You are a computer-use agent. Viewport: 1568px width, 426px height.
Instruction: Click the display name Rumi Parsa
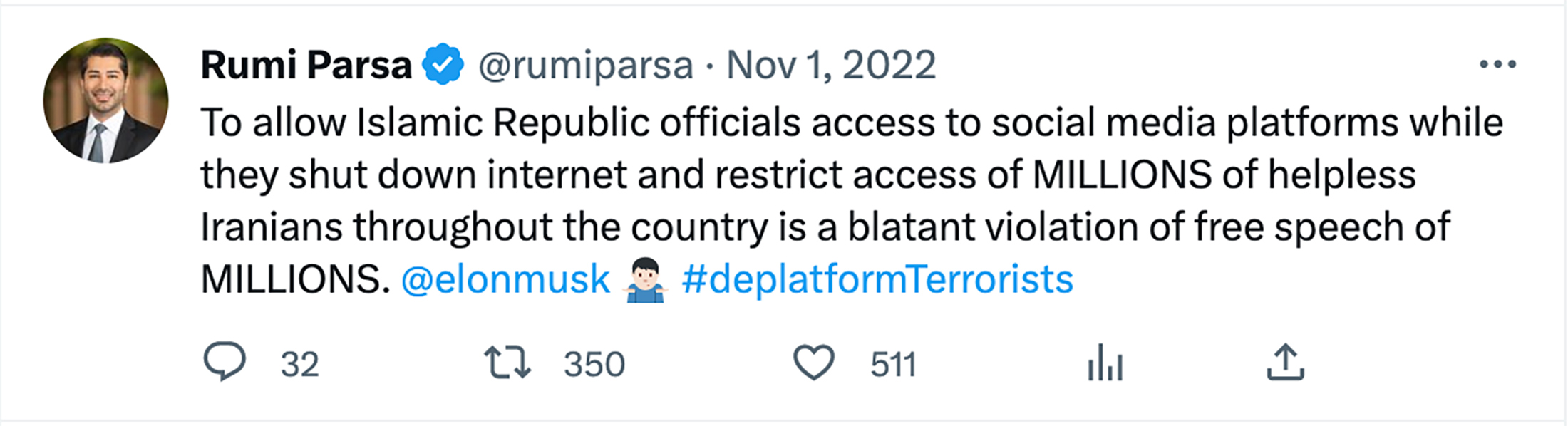point(306,65)
